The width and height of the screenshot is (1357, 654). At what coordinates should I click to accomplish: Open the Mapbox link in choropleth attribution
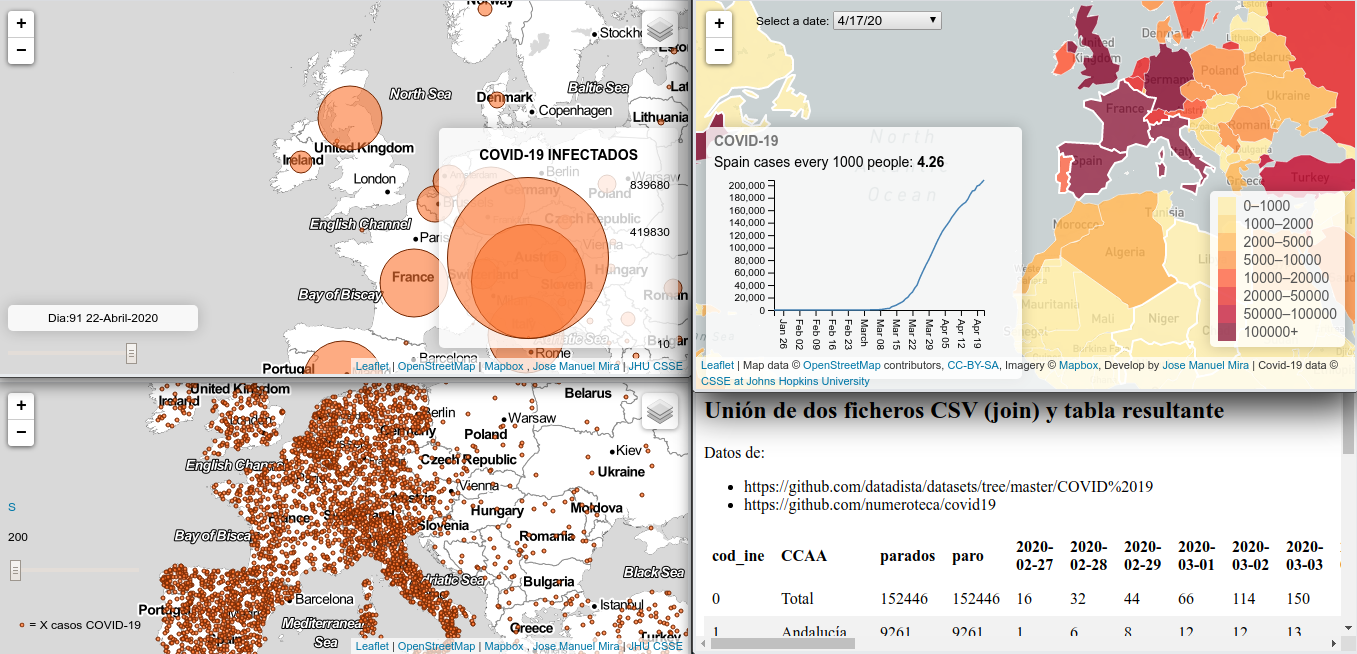click(x=1078, y=366)
